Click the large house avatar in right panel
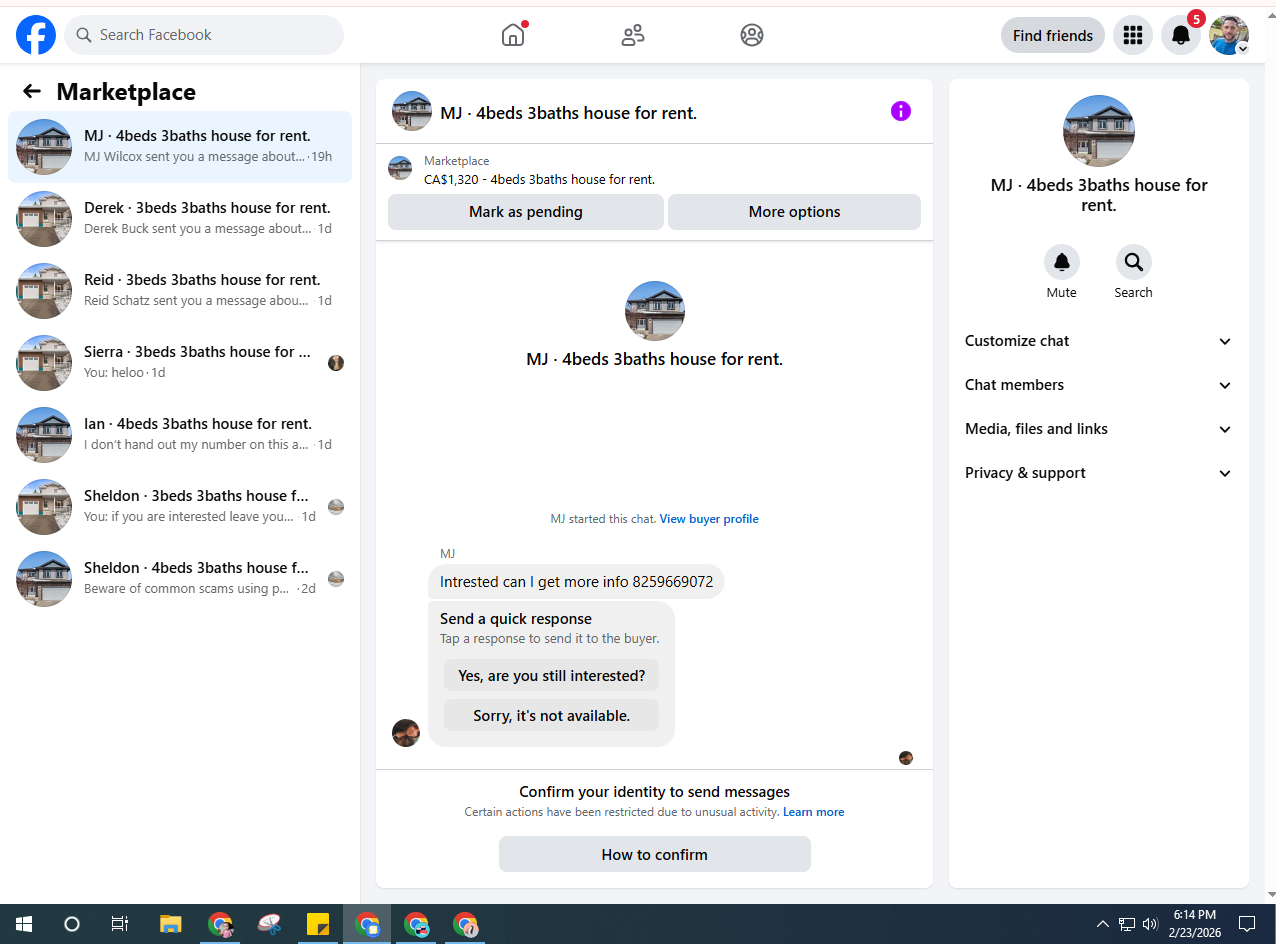1276x944 pixels. point(1099,131)
